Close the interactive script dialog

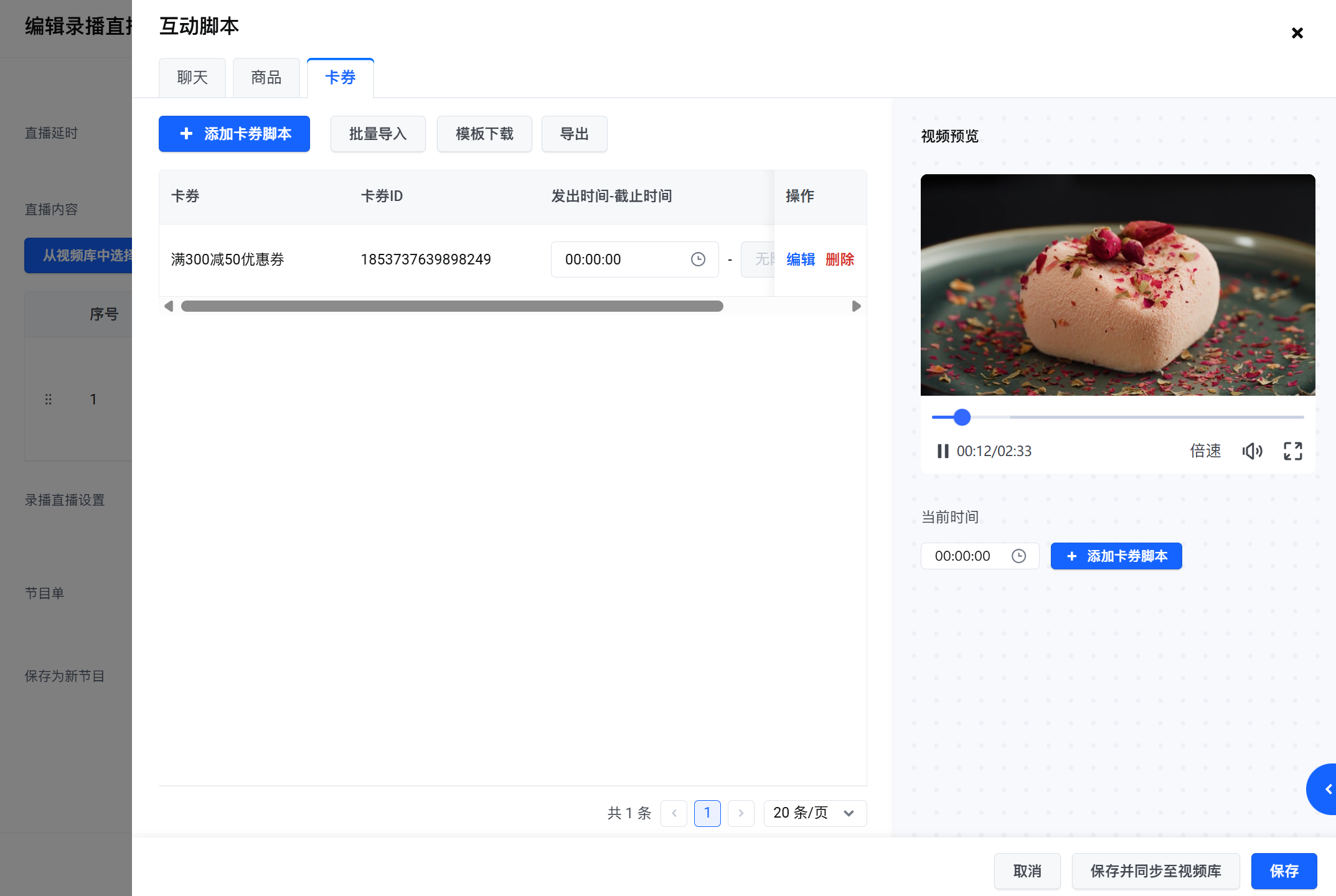coord(1297,33)
